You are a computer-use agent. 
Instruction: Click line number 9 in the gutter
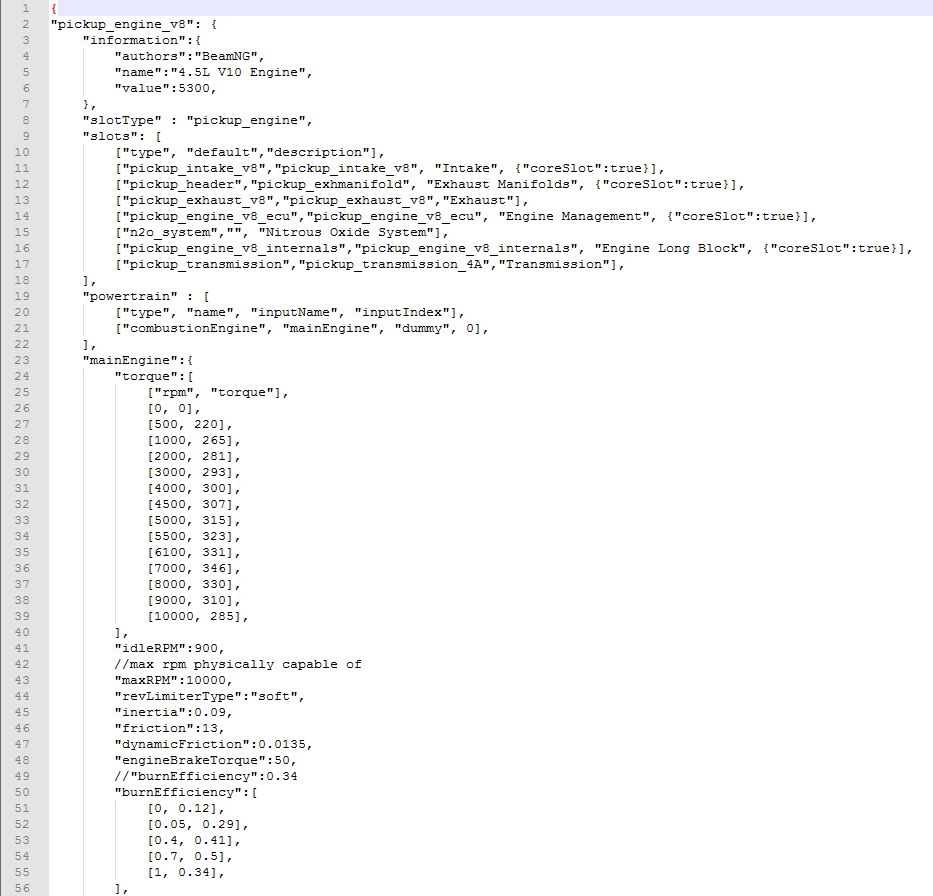coord(25,136)
